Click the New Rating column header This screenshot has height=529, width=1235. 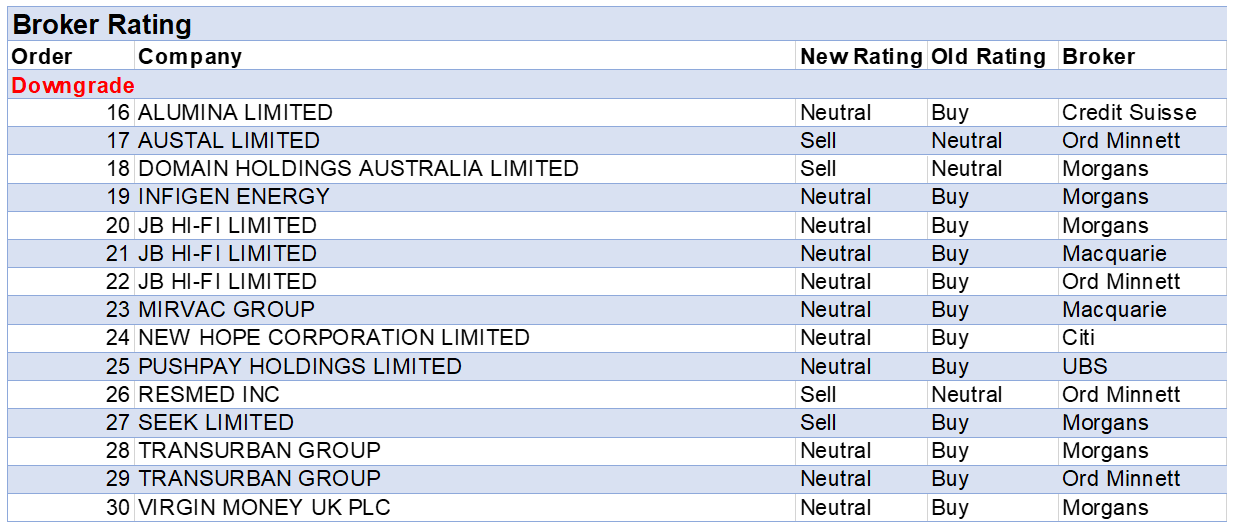point(861,57)
